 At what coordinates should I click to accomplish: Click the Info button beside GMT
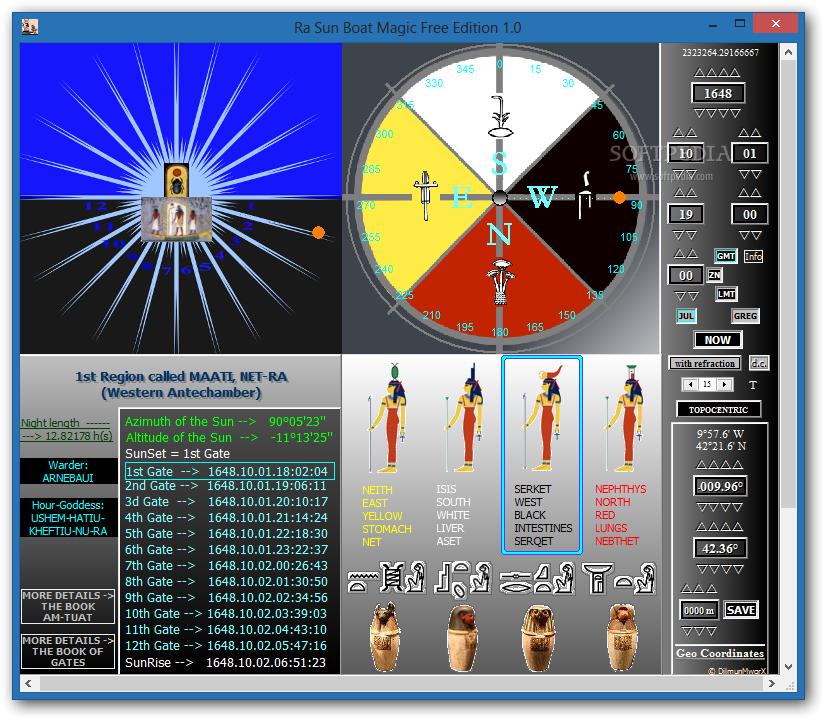pyautogui.click(x=753, y=256)
